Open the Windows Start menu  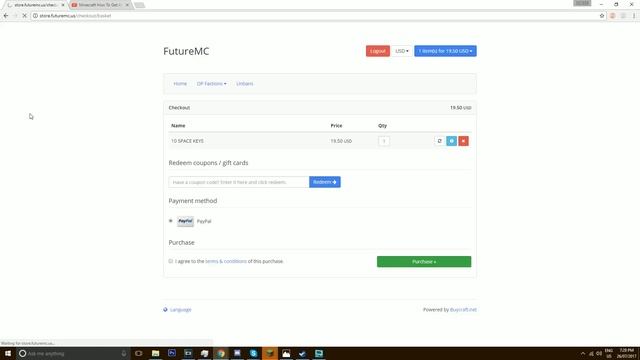tap(8, 353)
